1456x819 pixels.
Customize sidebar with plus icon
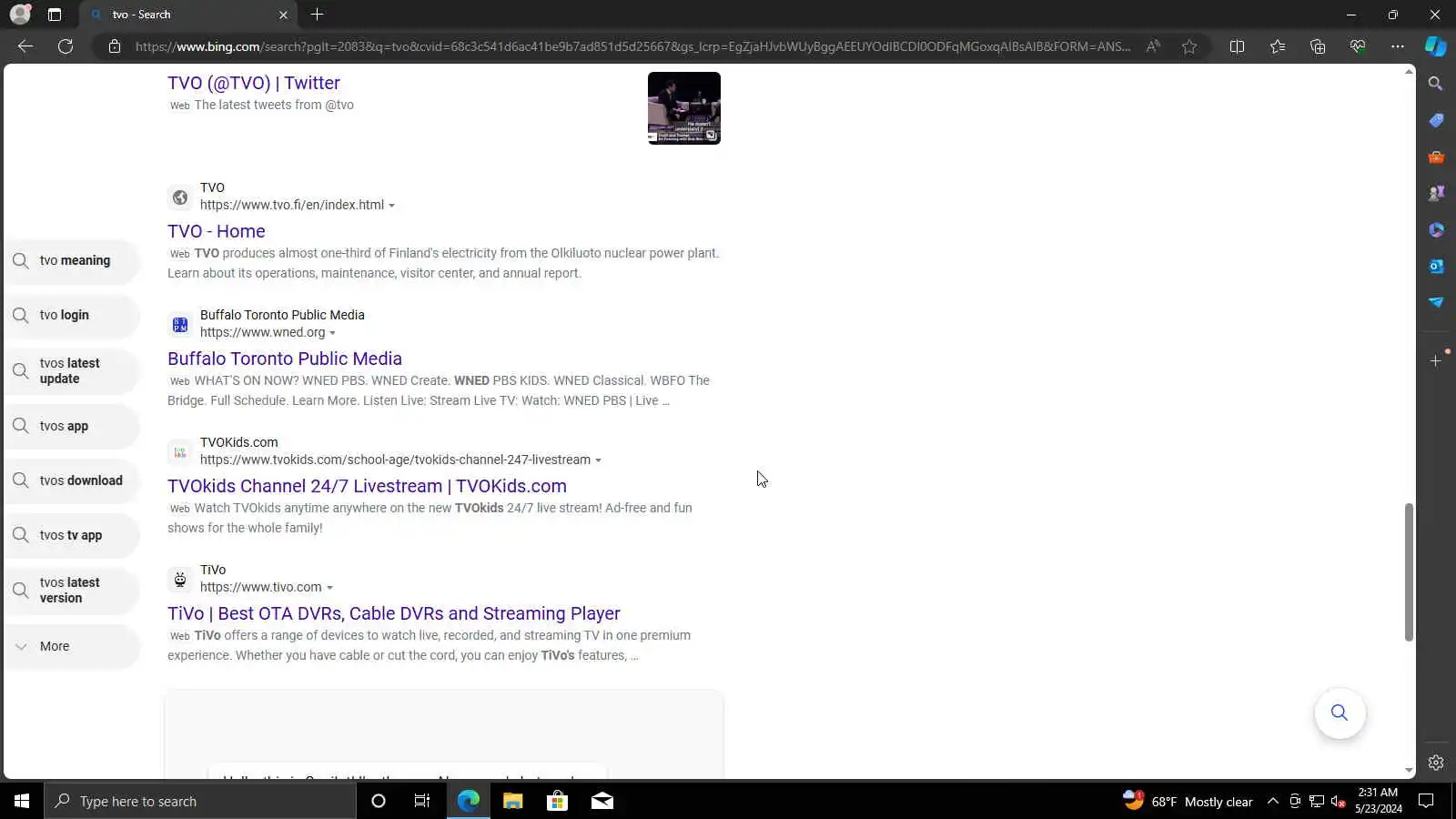tap(1436, 361)
